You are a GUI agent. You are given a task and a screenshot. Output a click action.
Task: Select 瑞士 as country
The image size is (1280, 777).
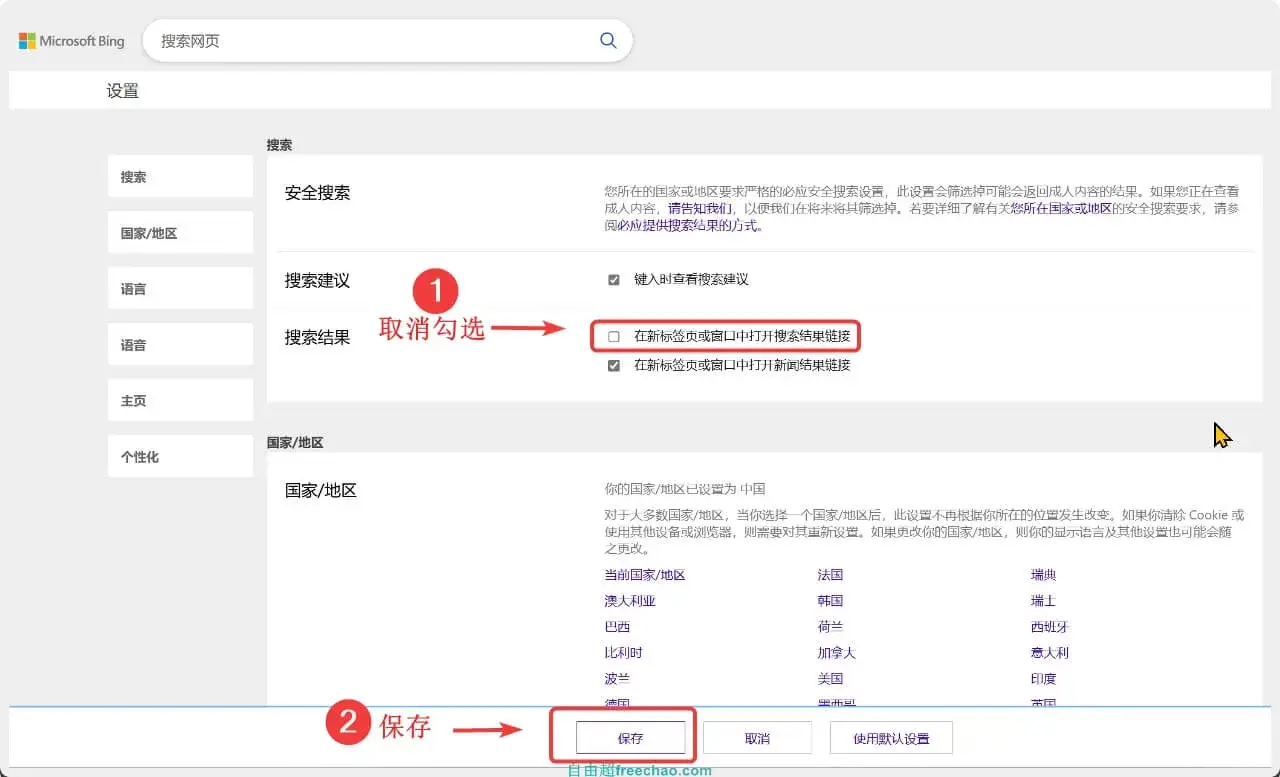point(1043,601)
